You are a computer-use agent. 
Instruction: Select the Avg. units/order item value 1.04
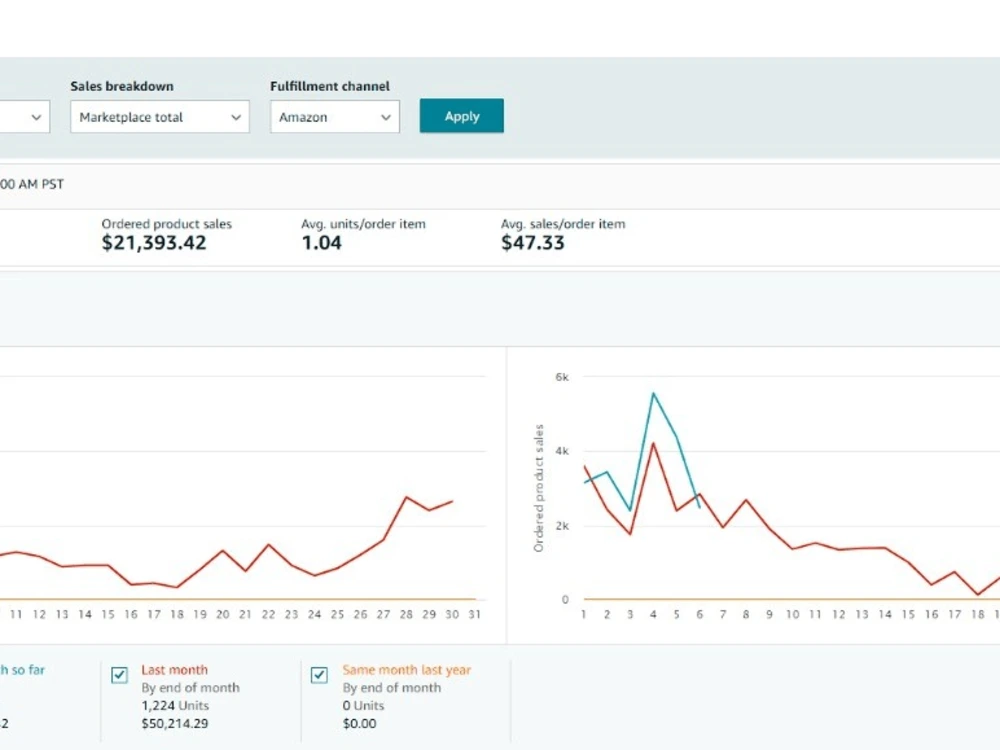[x=321, y=243]
